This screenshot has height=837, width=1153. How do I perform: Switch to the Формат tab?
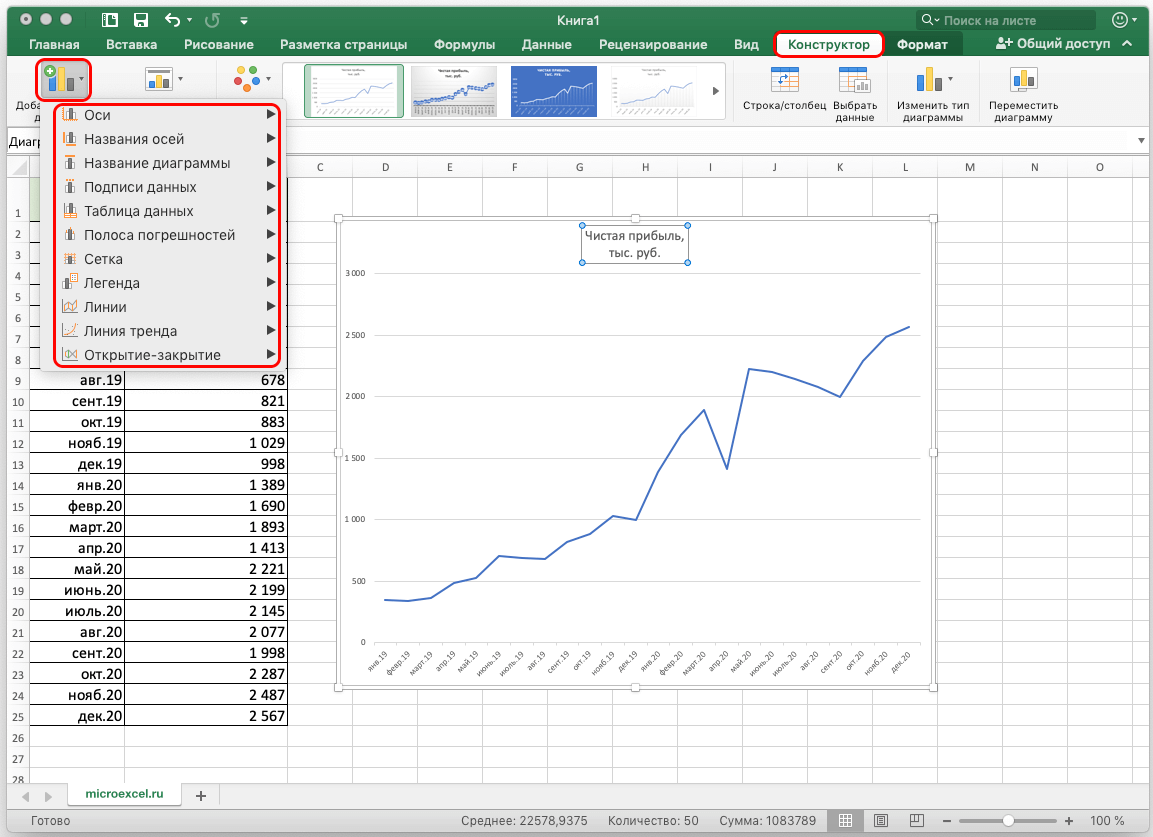[x=922, y=45]
